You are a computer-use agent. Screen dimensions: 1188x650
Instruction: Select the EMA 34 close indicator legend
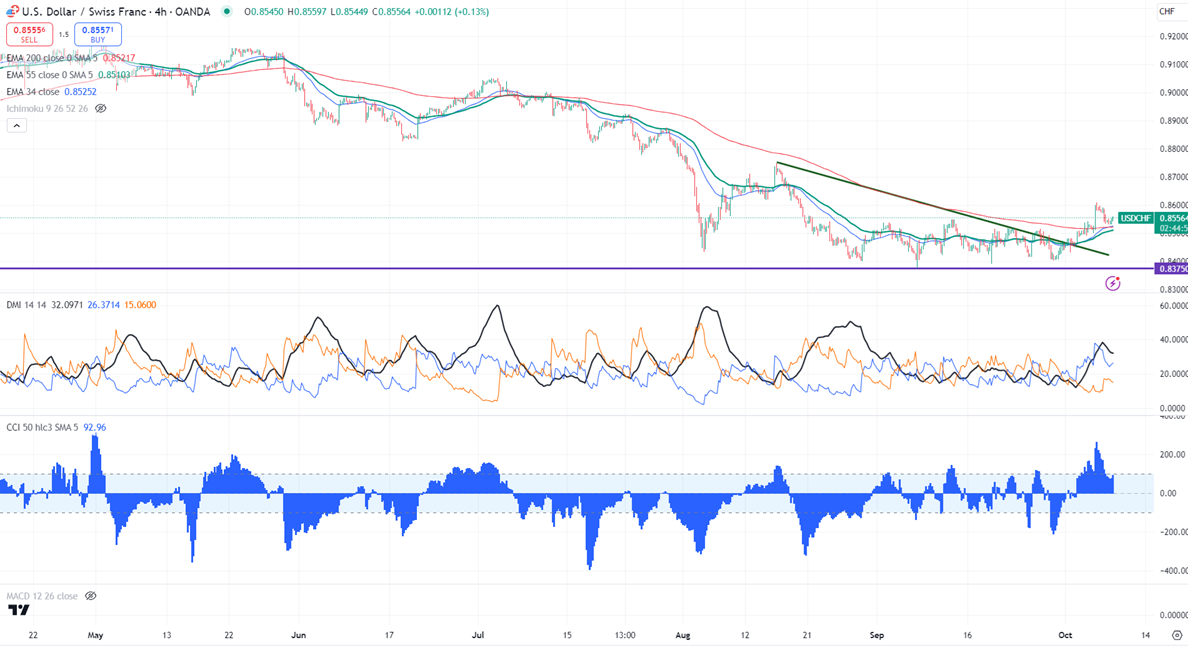[x=33, y=92]
